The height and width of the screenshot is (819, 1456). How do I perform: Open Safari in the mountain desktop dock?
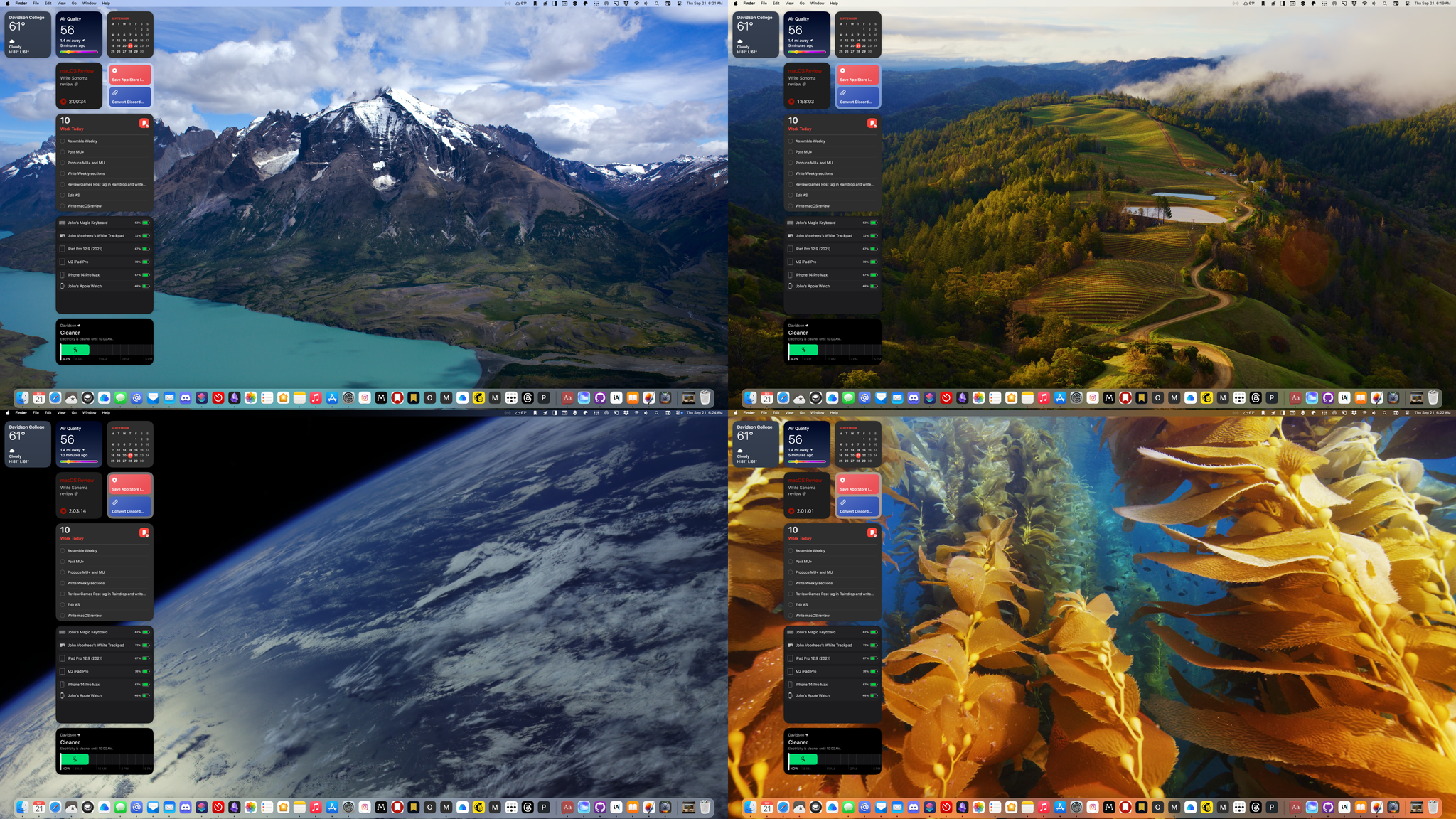(x=55, y=398)
